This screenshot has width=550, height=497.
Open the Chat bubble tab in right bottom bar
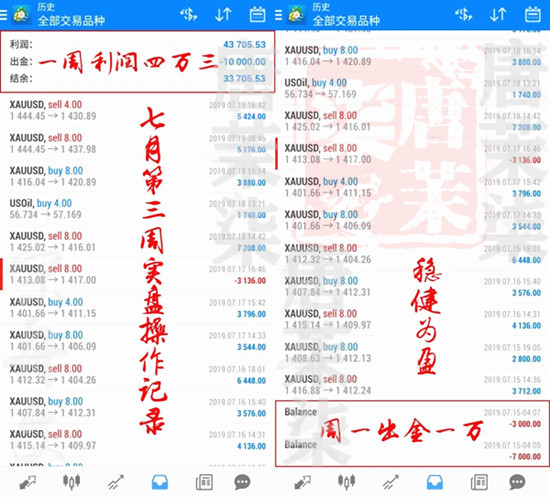[x=517, y=482]
